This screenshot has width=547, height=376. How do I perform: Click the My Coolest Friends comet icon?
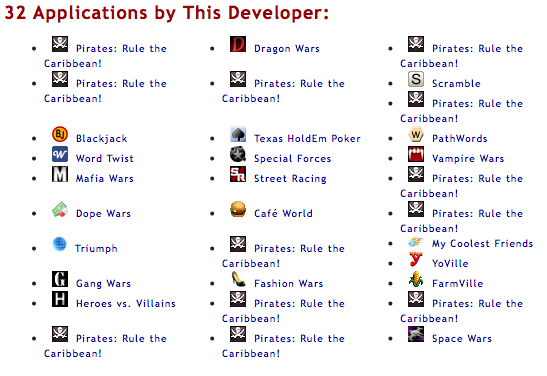415,242
